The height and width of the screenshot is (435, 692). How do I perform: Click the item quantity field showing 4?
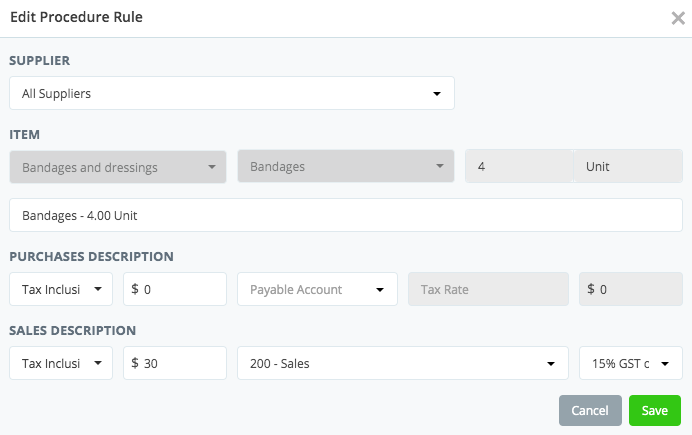click(x=520, y=167)
